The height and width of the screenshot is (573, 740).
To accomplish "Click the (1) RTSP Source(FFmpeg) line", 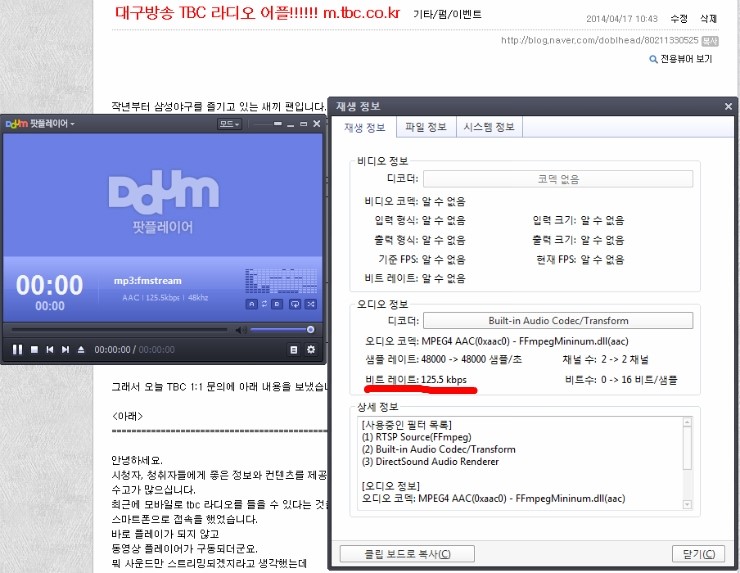I will point(416,437).
